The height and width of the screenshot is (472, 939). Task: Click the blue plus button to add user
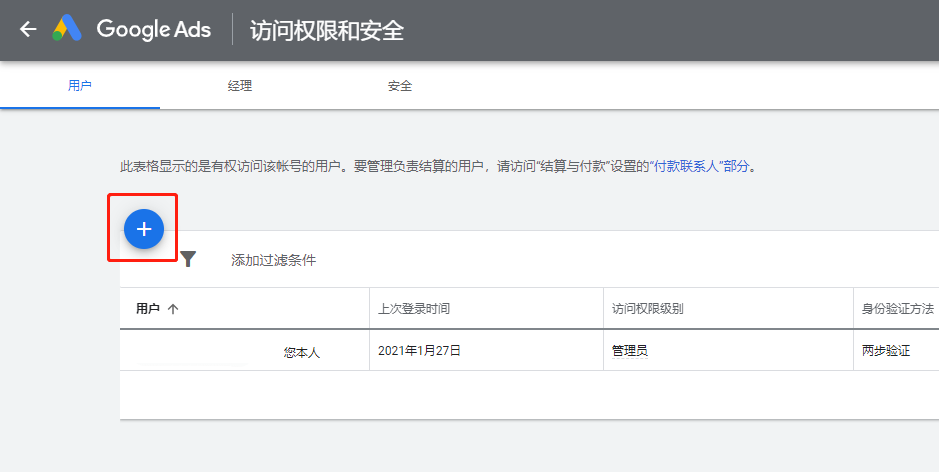tap(143, 229)
